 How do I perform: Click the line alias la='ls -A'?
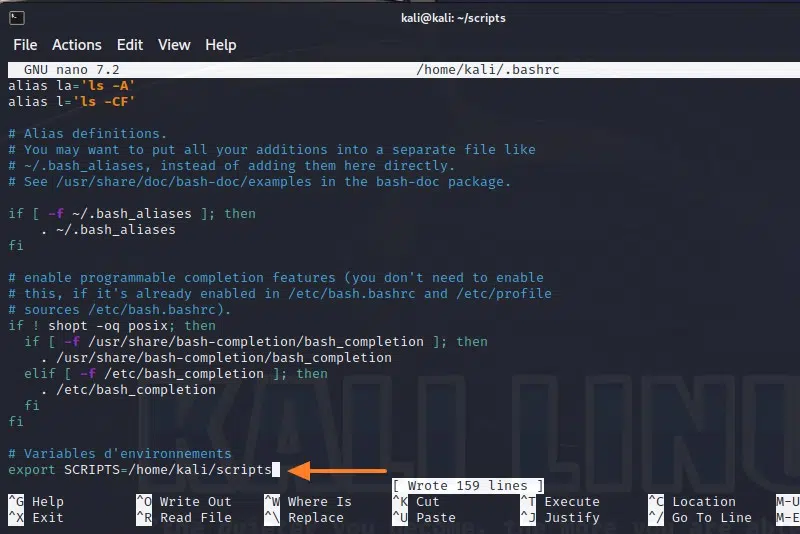click(x=71, y=86)
